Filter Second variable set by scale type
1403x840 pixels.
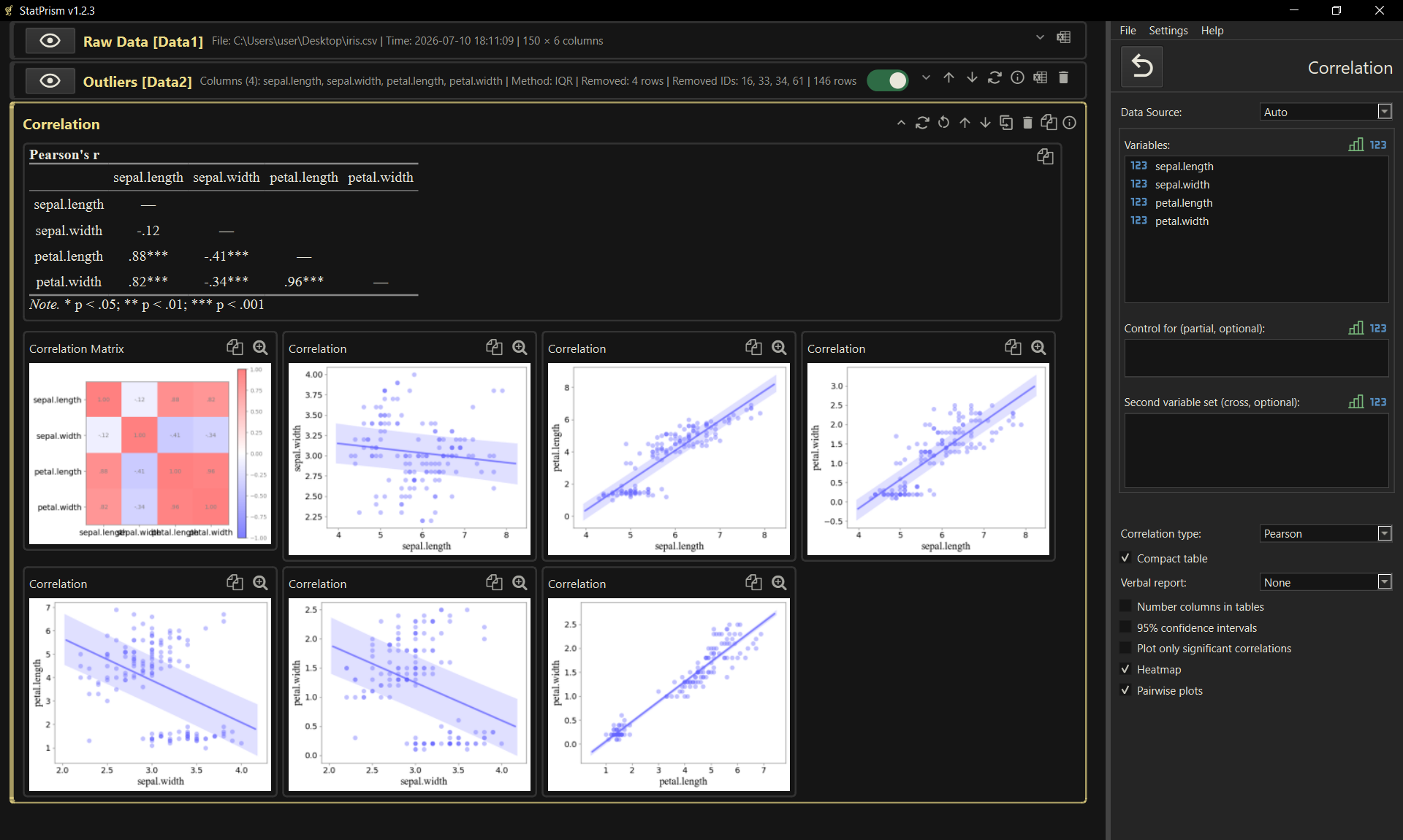point(1356,402)
